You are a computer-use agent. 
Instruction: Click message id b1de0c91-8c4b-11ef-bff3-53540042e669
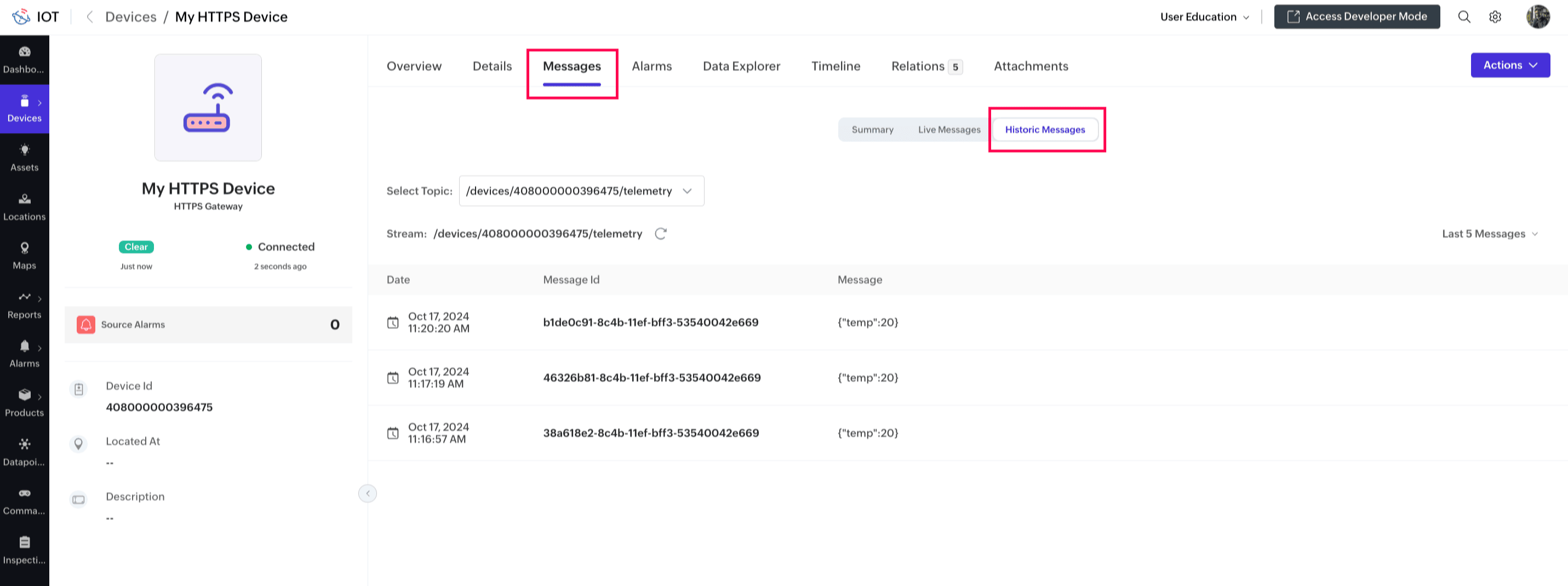[651, 323]
